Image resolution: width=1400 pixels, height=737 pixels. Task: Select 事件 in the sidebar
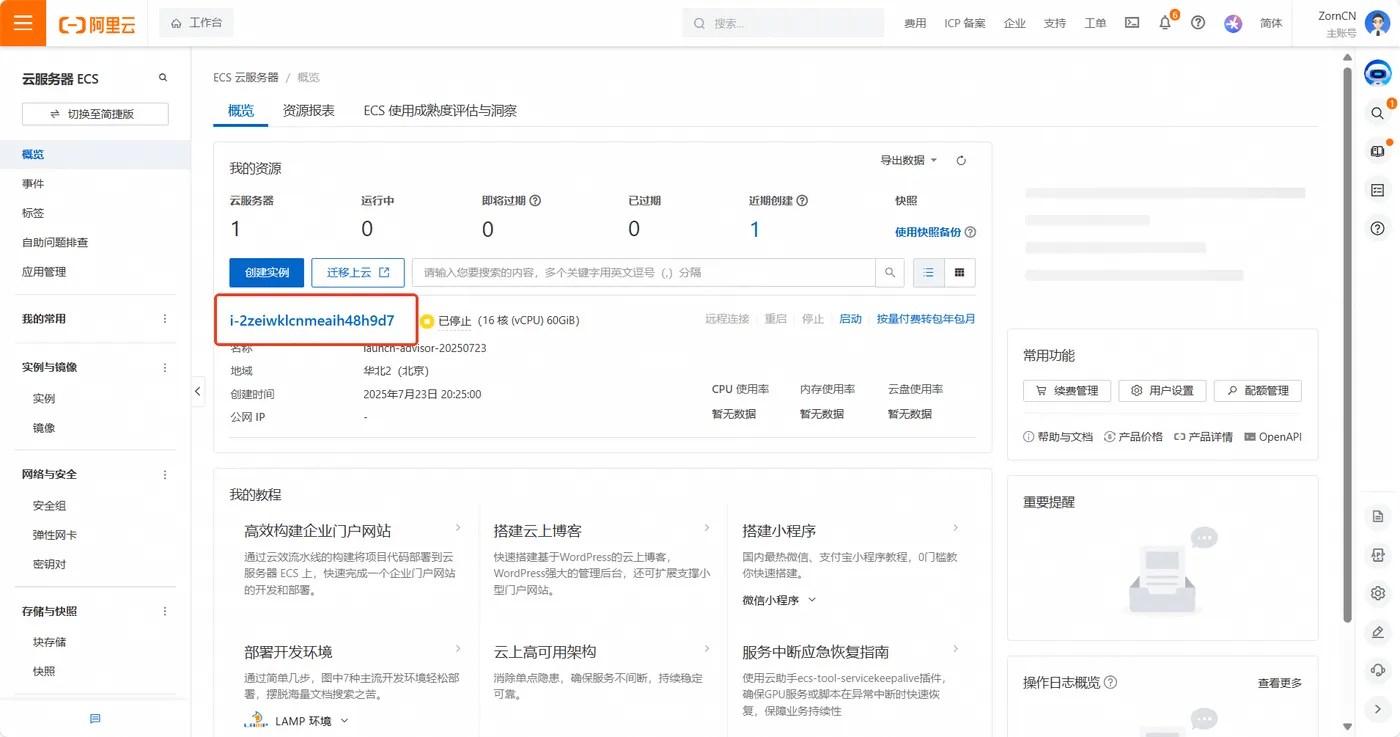pyautogui.click(x=33, y=184)
